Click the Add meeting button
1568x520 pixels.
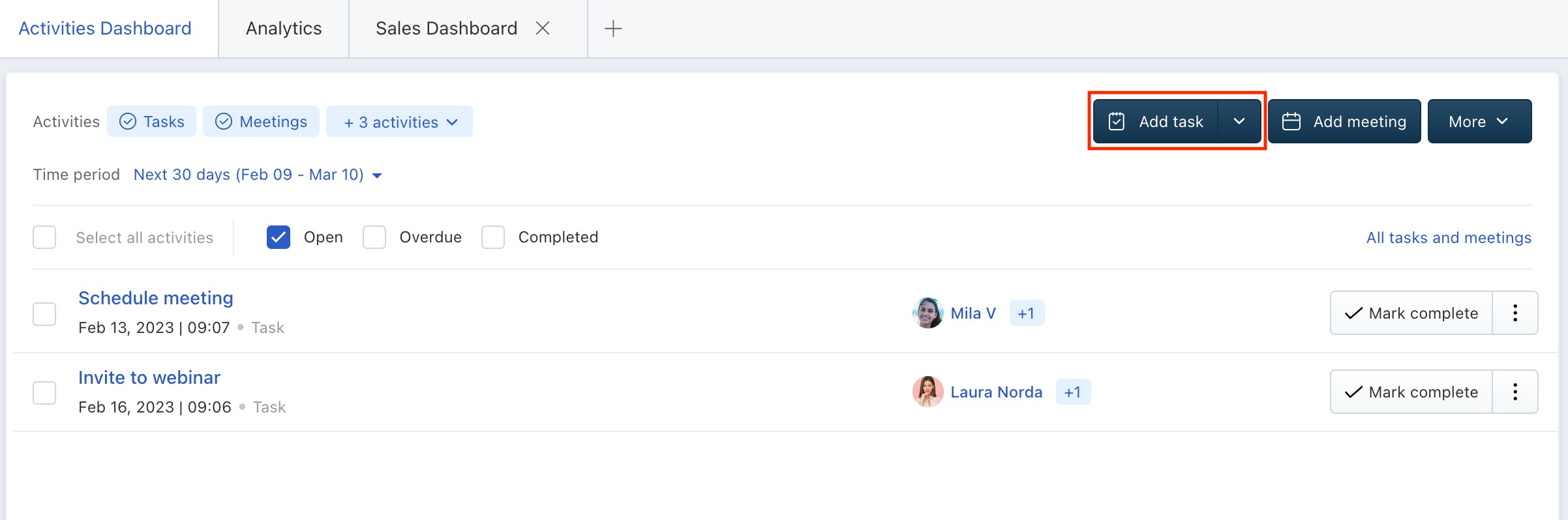click(x=1344, y=121)
